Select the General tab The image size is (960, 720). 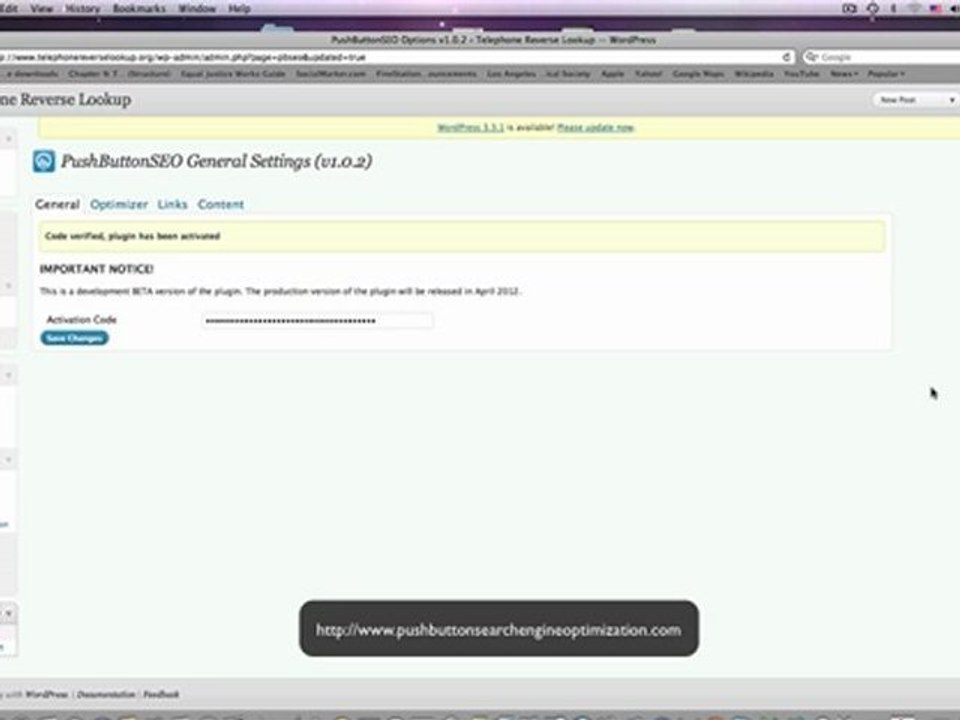tap(57, 204)
